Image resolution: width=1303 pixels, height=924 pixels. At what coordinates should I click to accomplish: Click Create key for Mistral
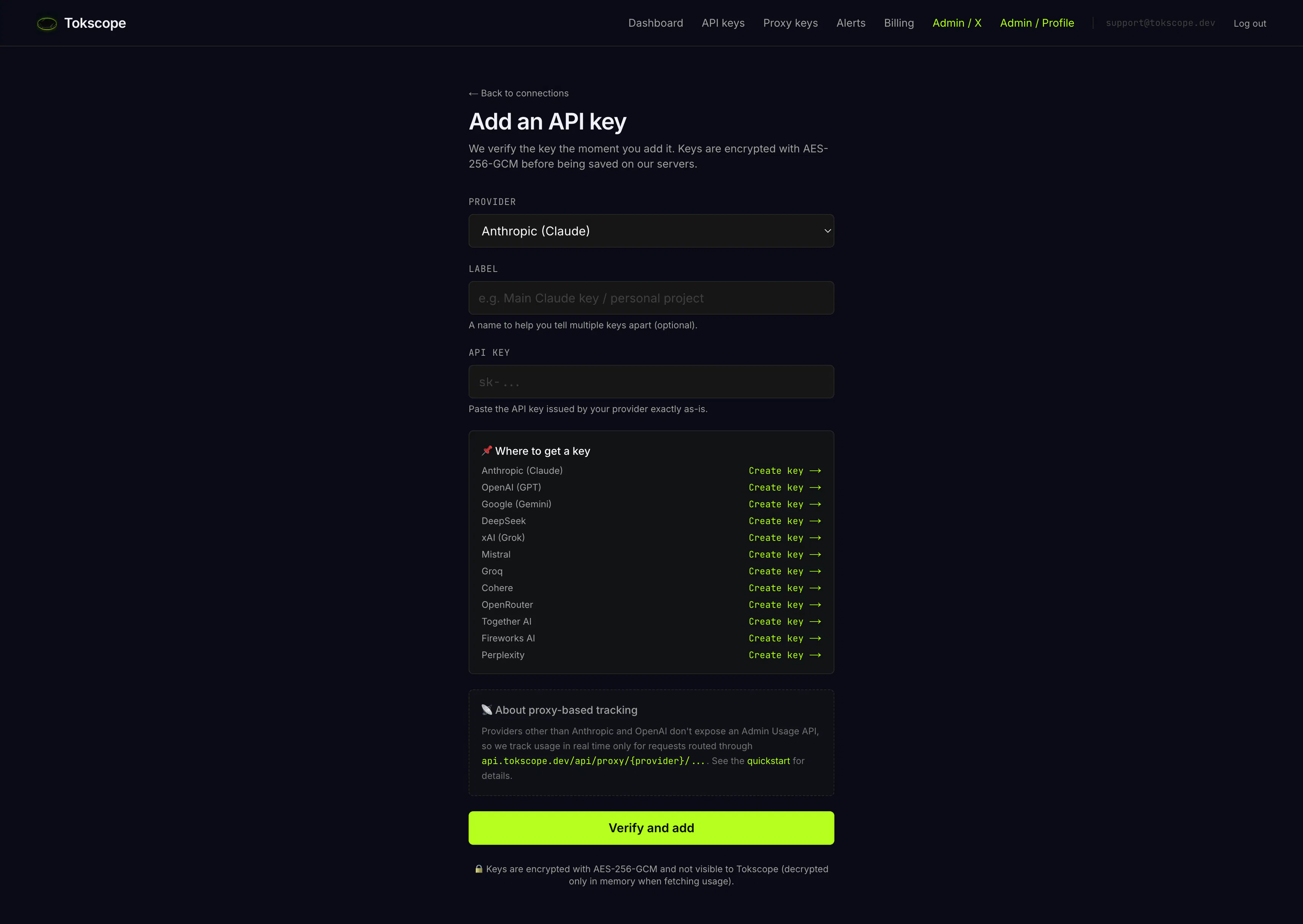[x=784, y=555]
